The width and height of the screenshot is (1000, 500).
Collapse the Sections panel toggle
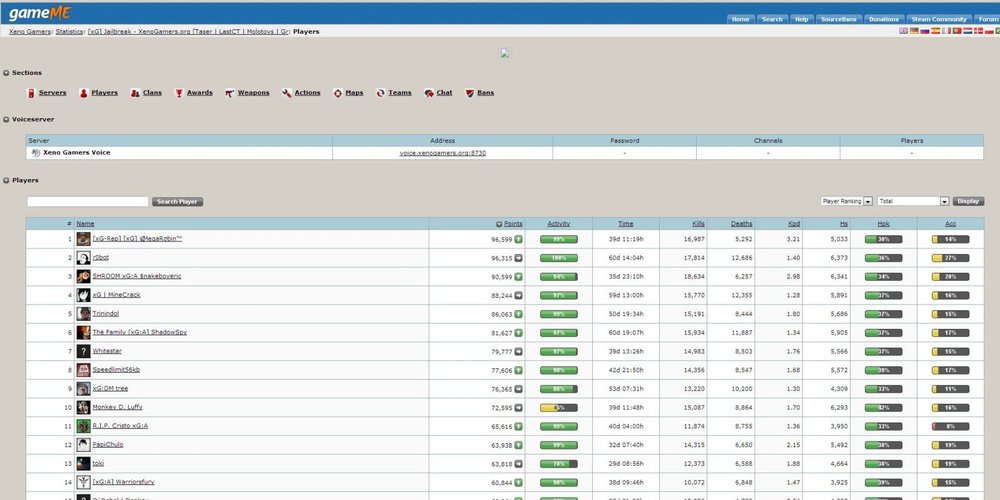pos(6,73)
